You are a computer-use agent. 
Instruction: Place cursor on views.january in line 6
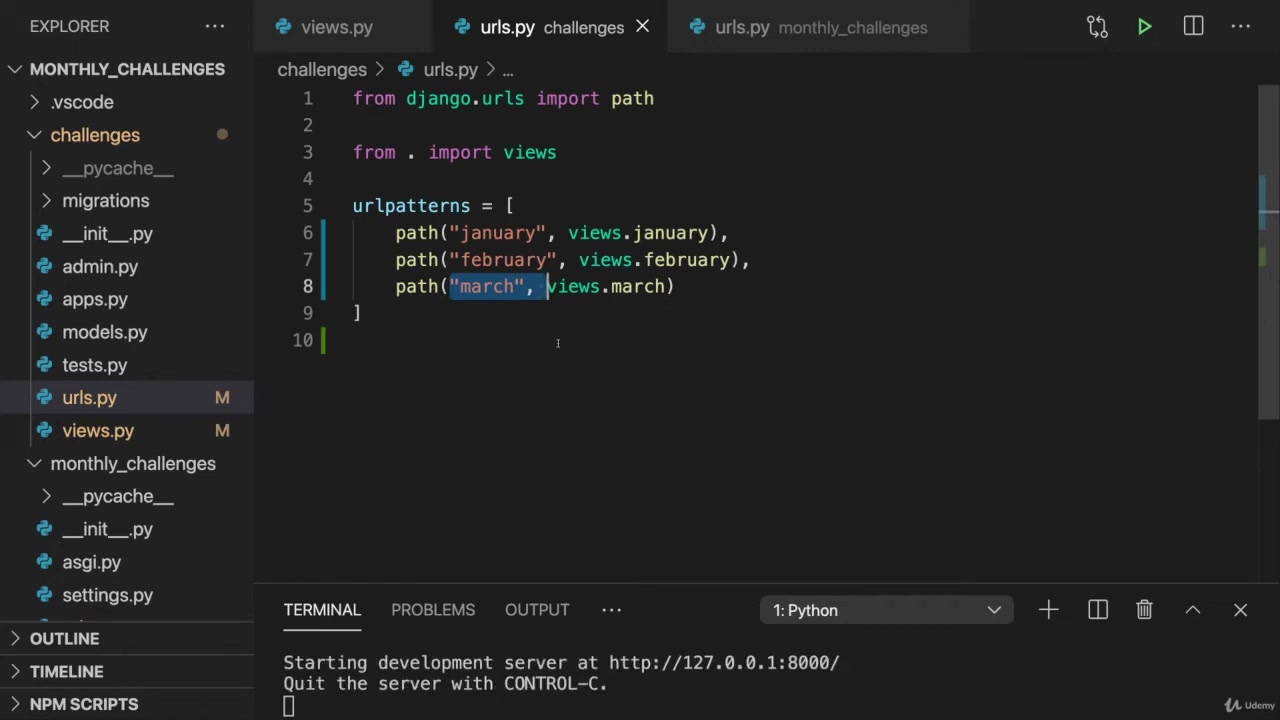[x=638, y=233]
